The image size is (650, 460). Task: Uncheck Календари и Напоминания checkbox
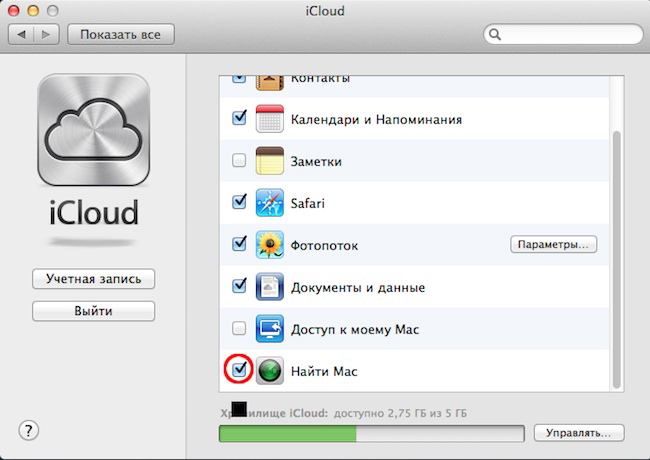coord(239,118)
